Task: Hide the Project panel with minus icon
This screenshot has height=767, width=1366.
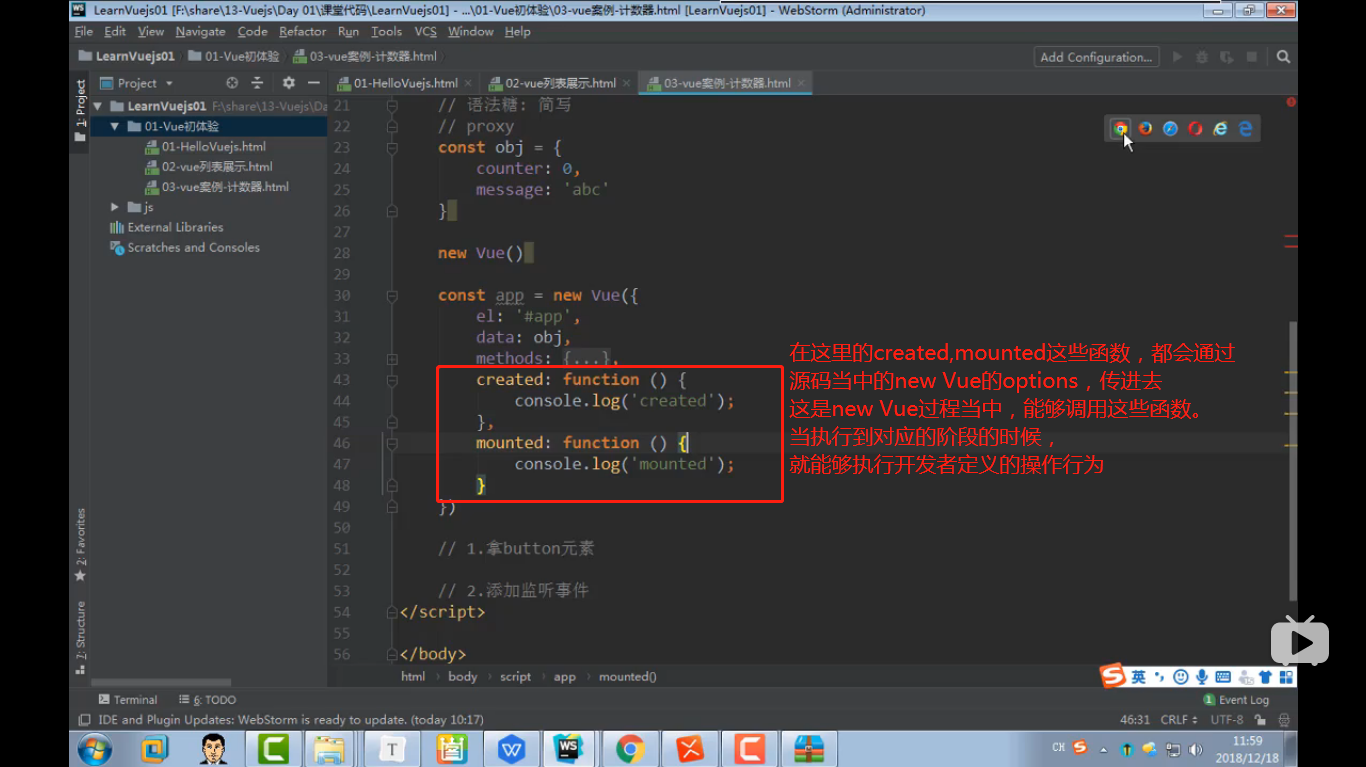Action: point(313,83)
